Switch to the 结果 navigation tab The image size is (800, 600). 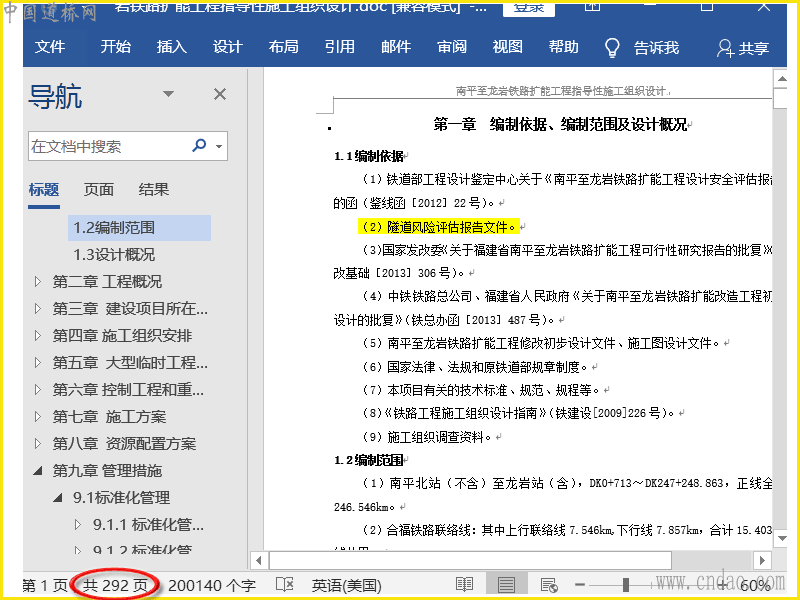154,190
